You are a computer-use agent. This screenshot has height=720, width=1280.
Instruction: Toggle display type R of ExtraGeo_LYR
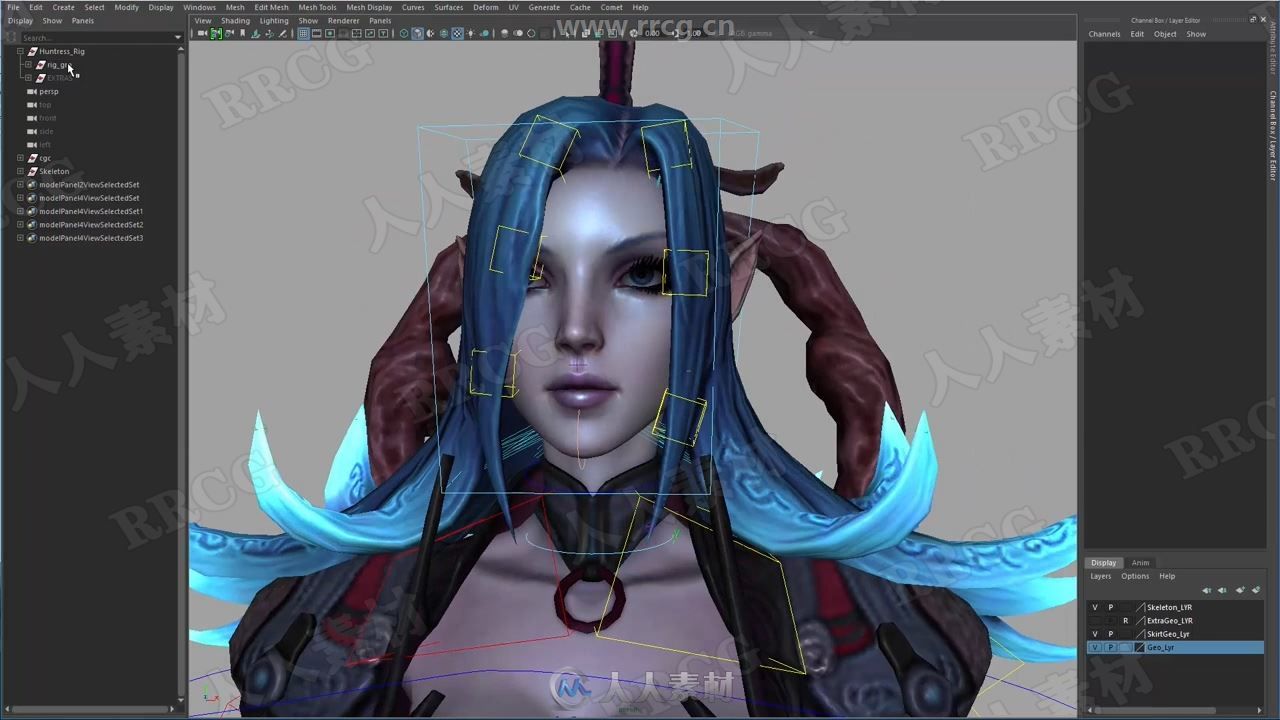tap(1126, 621)
